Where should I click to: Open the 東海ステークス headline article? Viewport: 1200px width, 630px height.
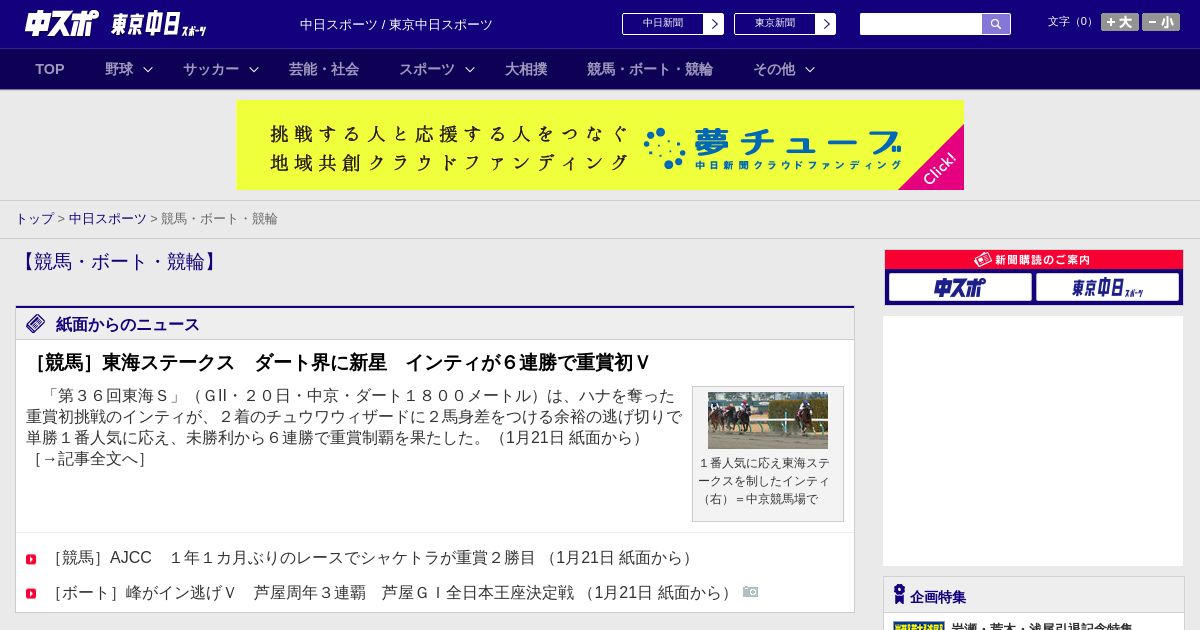[x=338, y=362]
